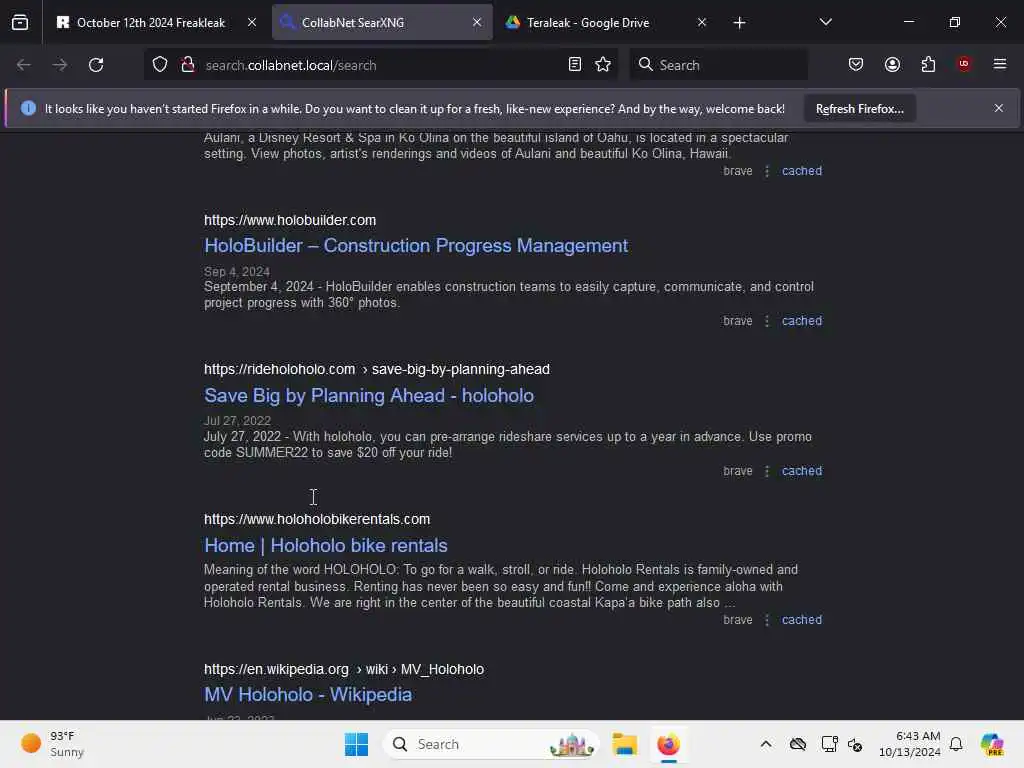Image resolution: width=1024 pixels, height=768 pixels.
Task: Expand options dots for HoloBuilder result
Action: point(767,321)
